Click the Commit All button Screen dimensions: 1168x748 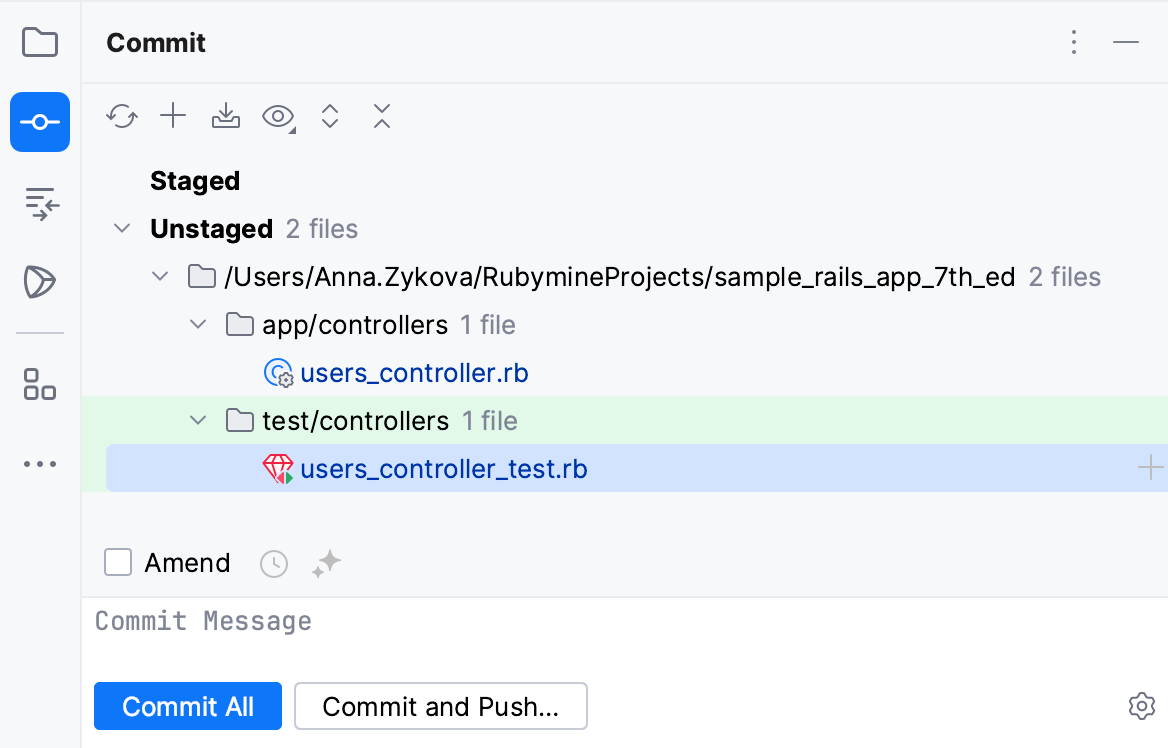[188, 707]
